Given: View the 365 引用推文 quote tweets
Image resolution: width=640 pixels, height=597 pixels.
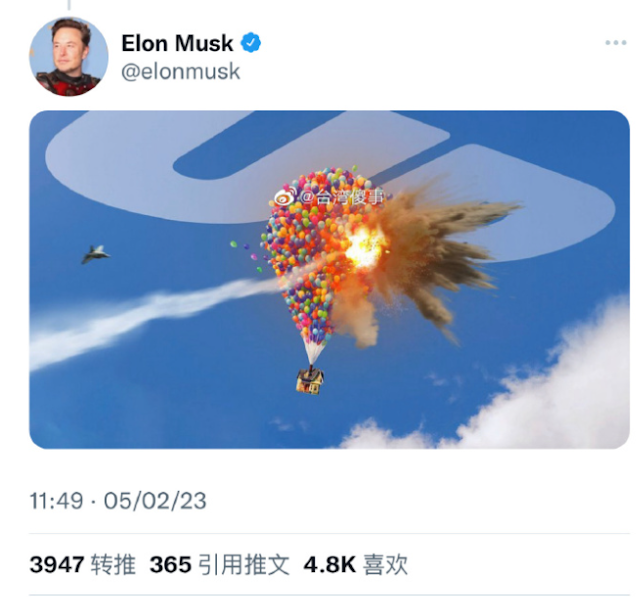Looking at the screenshot, I should 220,565.
